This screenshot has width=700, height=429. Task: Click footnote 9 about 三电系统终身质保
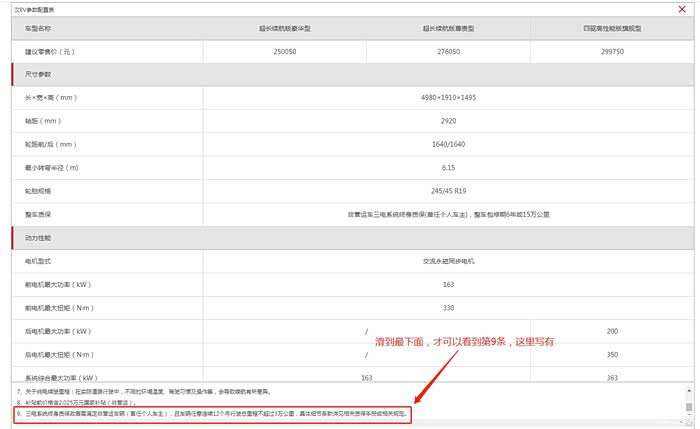(212, 412)
